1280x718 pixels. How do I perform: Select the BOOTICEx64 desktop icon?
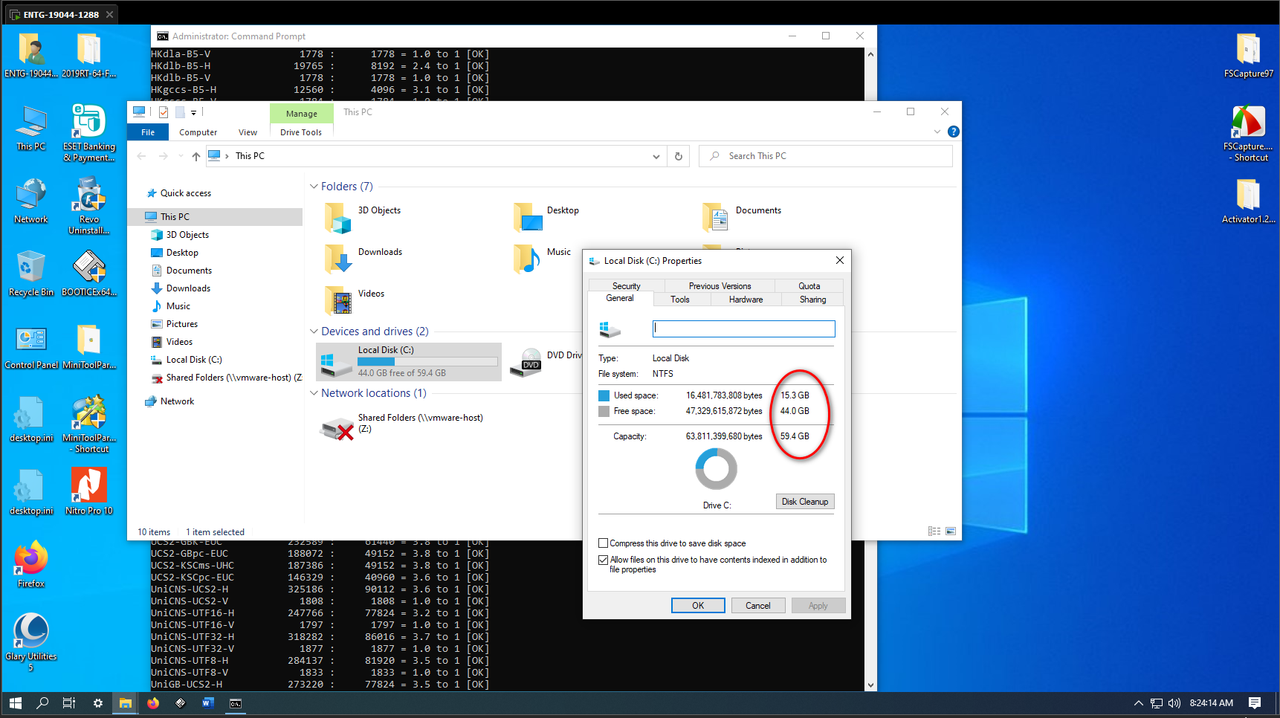(x=89, y=273)
